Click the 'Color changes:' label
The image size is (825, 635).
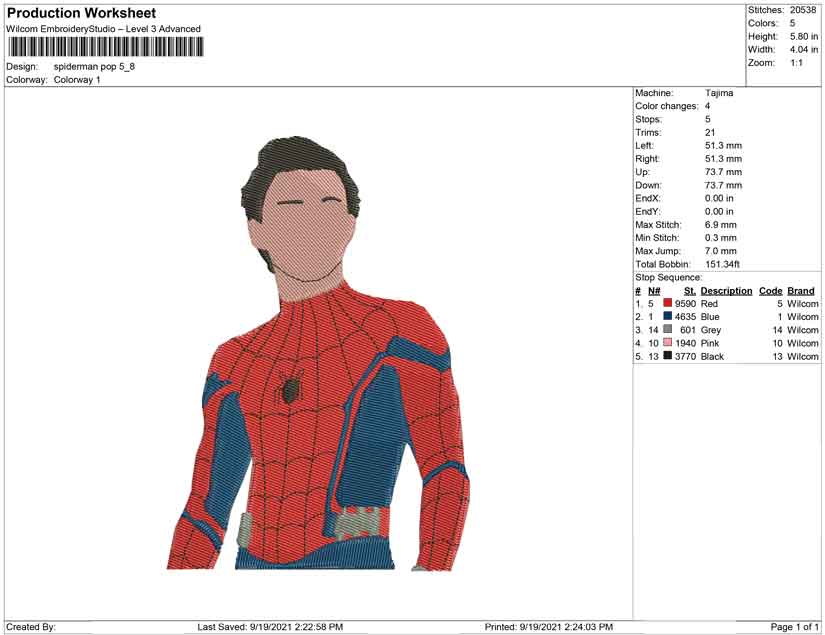click(667, 106)
